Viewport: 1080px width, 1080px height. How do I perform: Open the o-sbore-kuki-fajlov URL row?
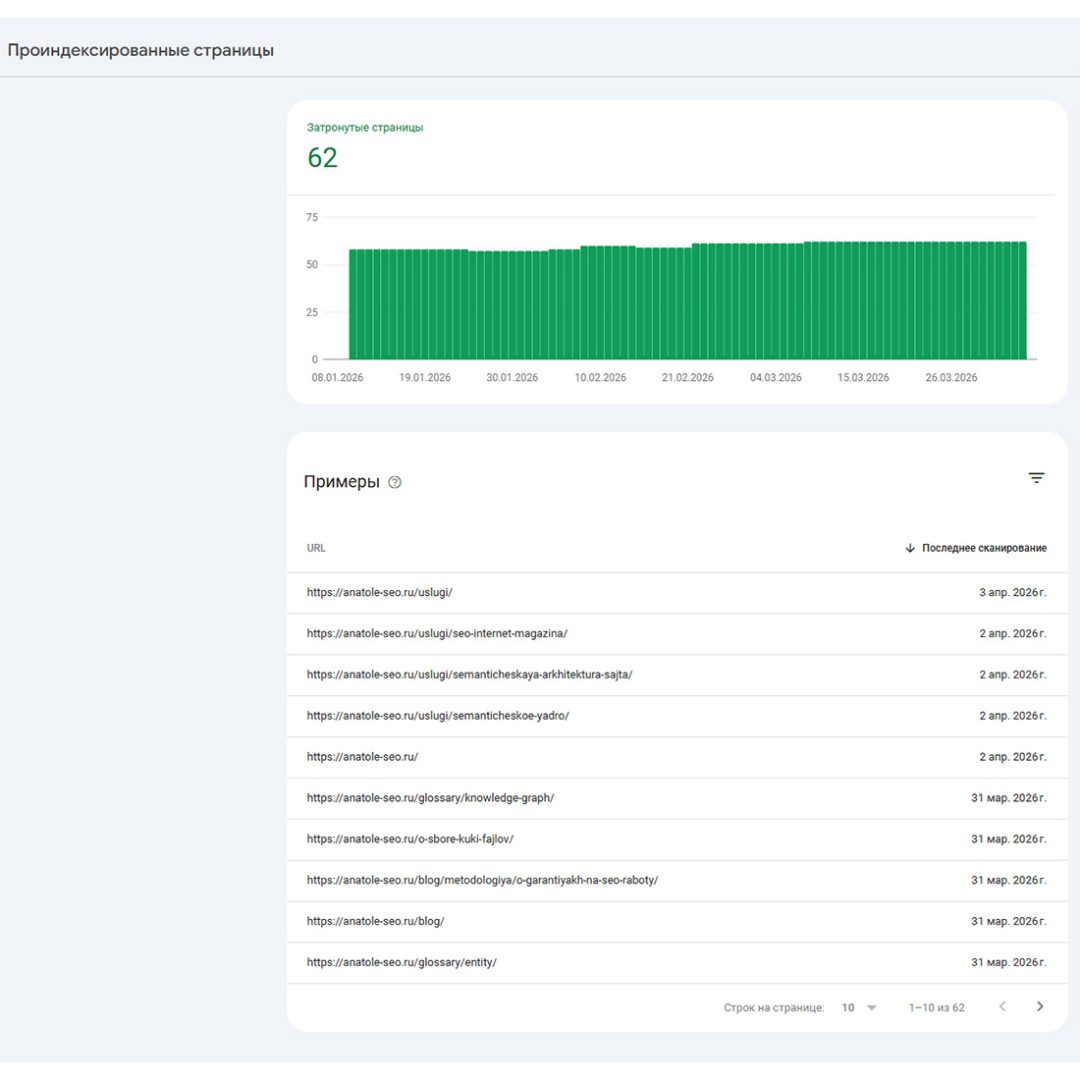[410, 838]
